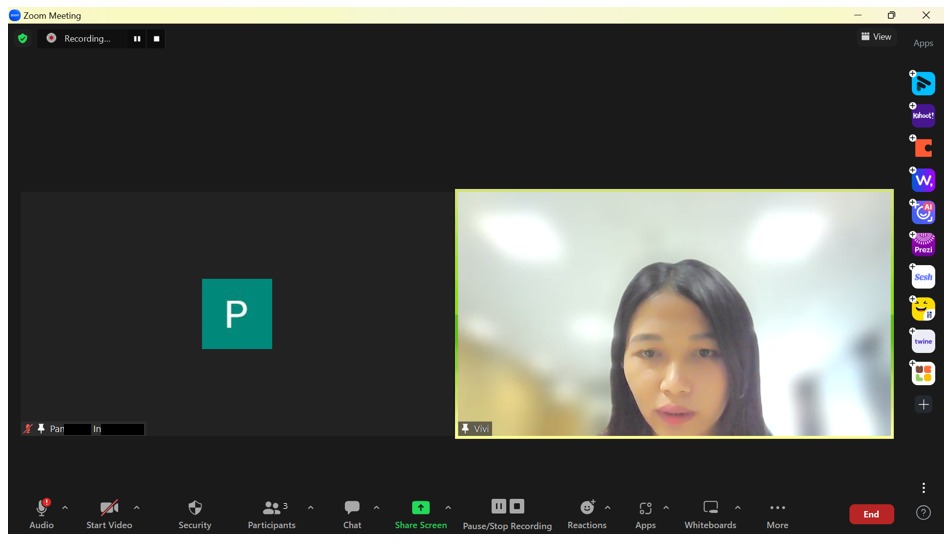Open the Kahoot! app in sidebar

923,116
